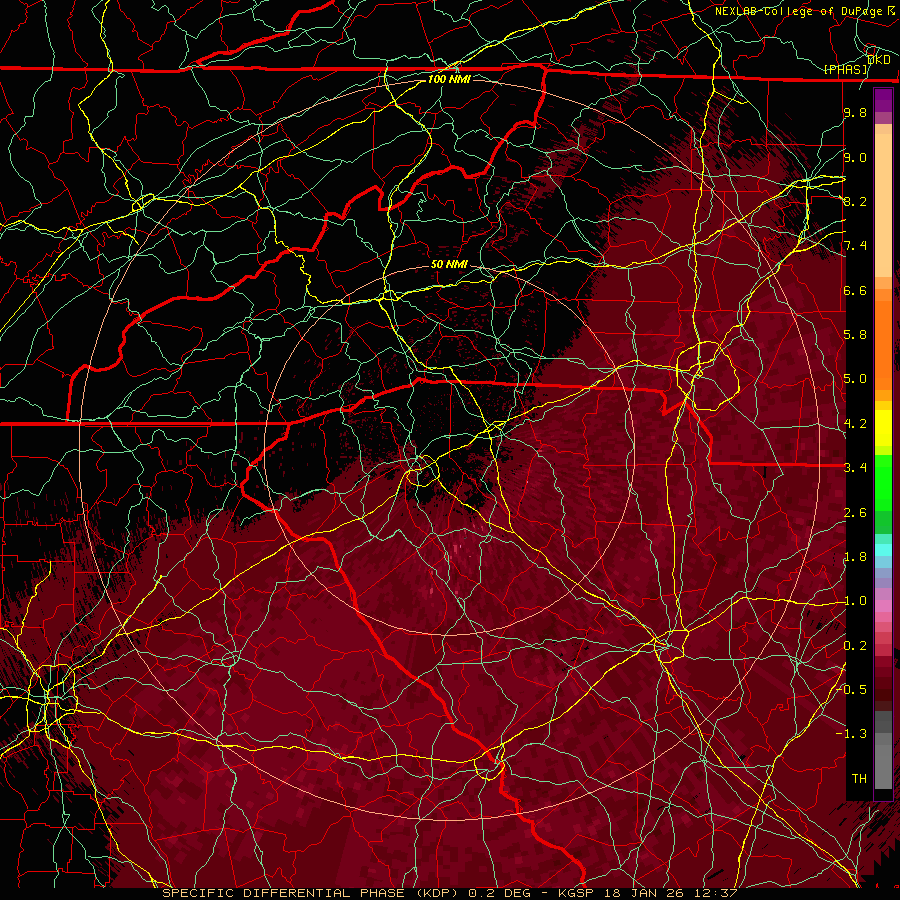Click the 3.4 value on the color scale
The width and height of the screenshot is (900, 900).
[855, 468]
